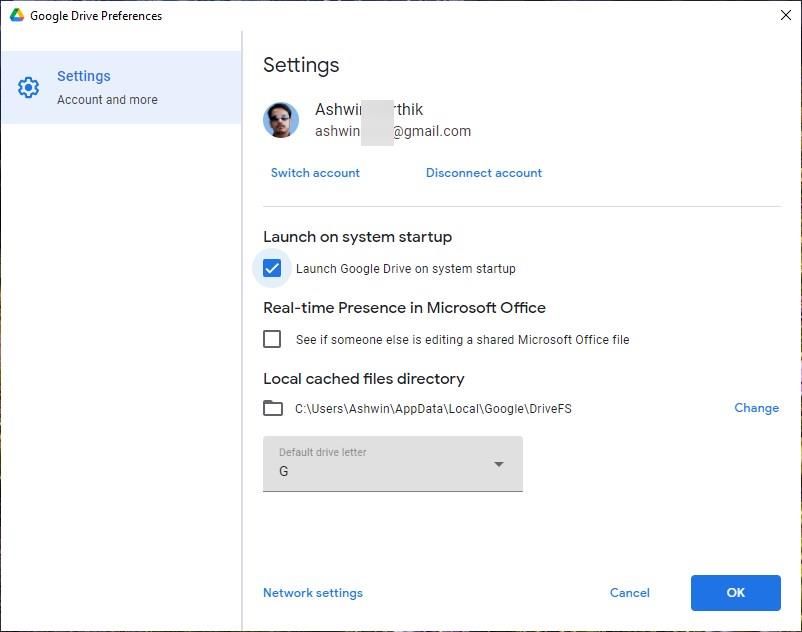The width and height of the screenshot is (802, 632).
Task: Click the C:\Users\Ashwin\AppData\Local\Google\DriveFS path text
Action: 433,409
